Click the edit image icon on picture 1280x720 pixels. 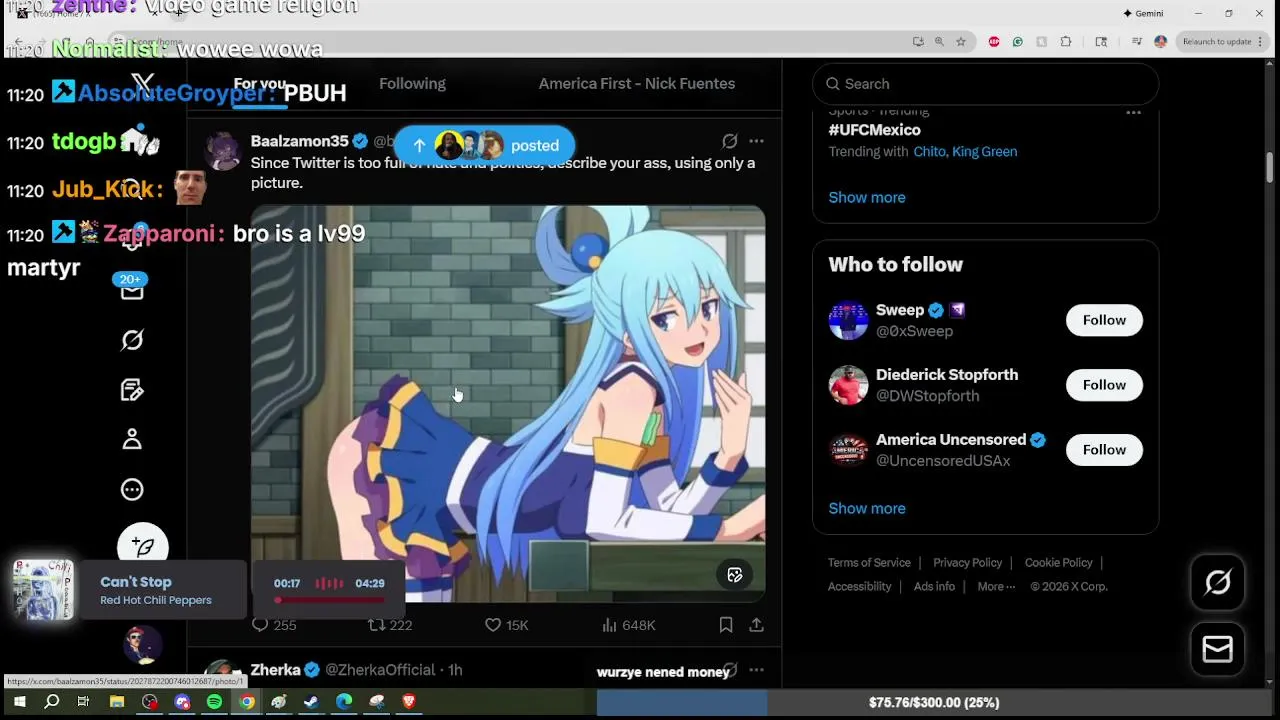pos(735,574)
